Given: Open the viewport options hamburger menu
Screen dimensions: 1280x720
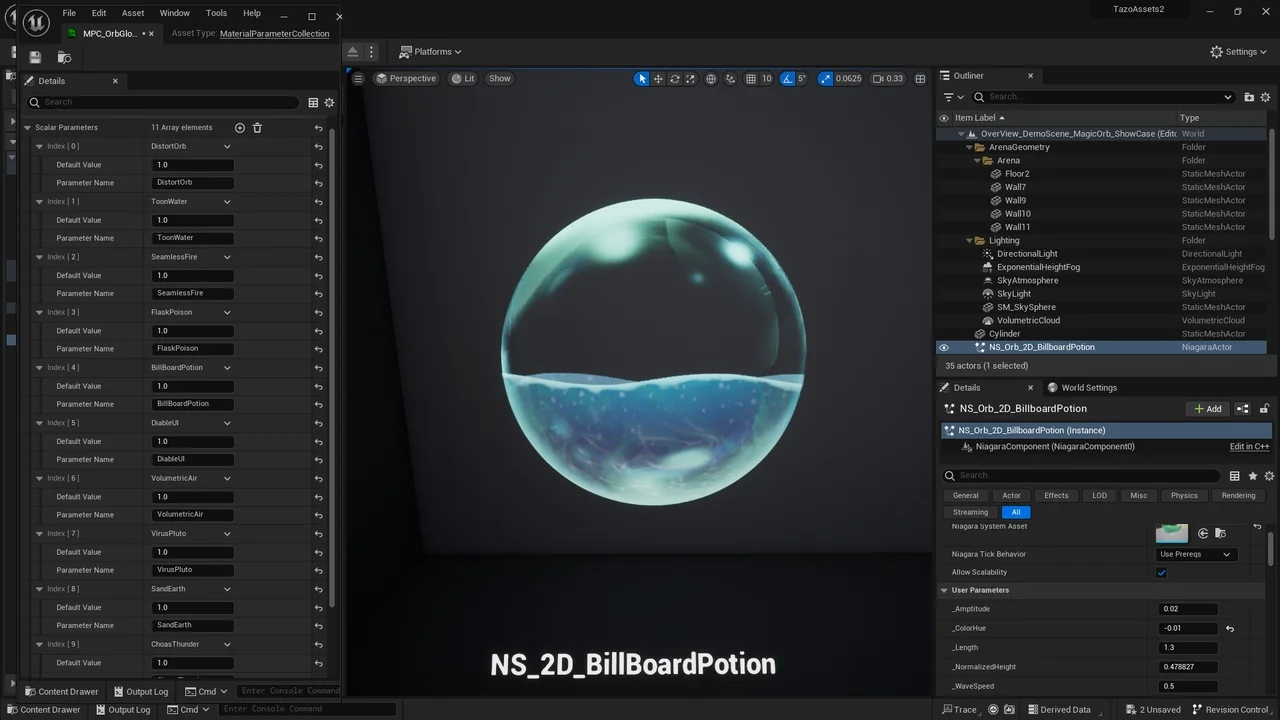Looking at the screenshot, I should [357, 78].
